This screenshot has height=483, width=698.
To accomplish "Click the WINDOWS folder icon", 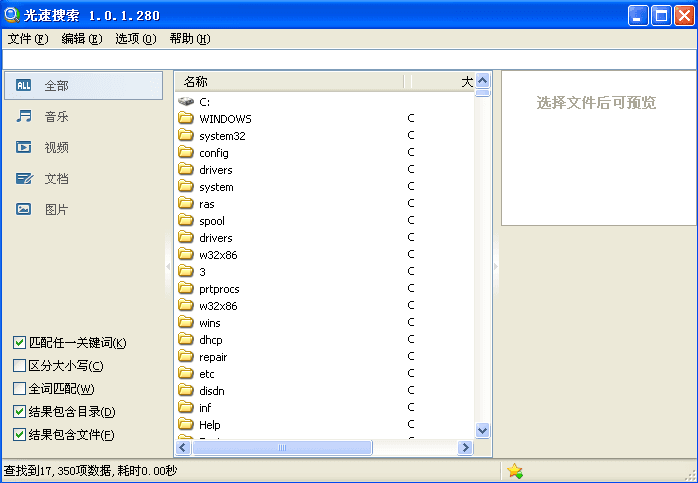I will [x=186, y=119].
